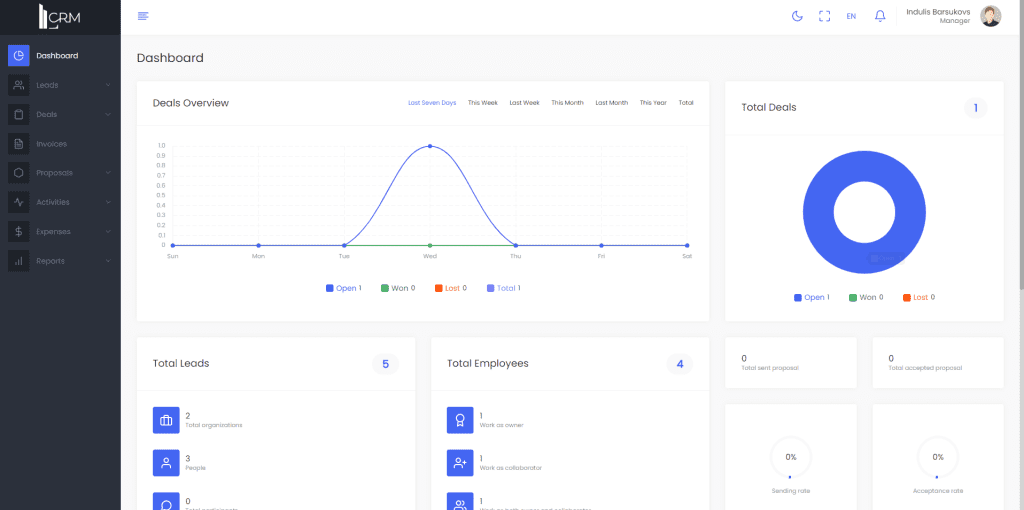Viewport: 1024px width, 510px height.
Task: Open the EN language selector
Action: 851,16
